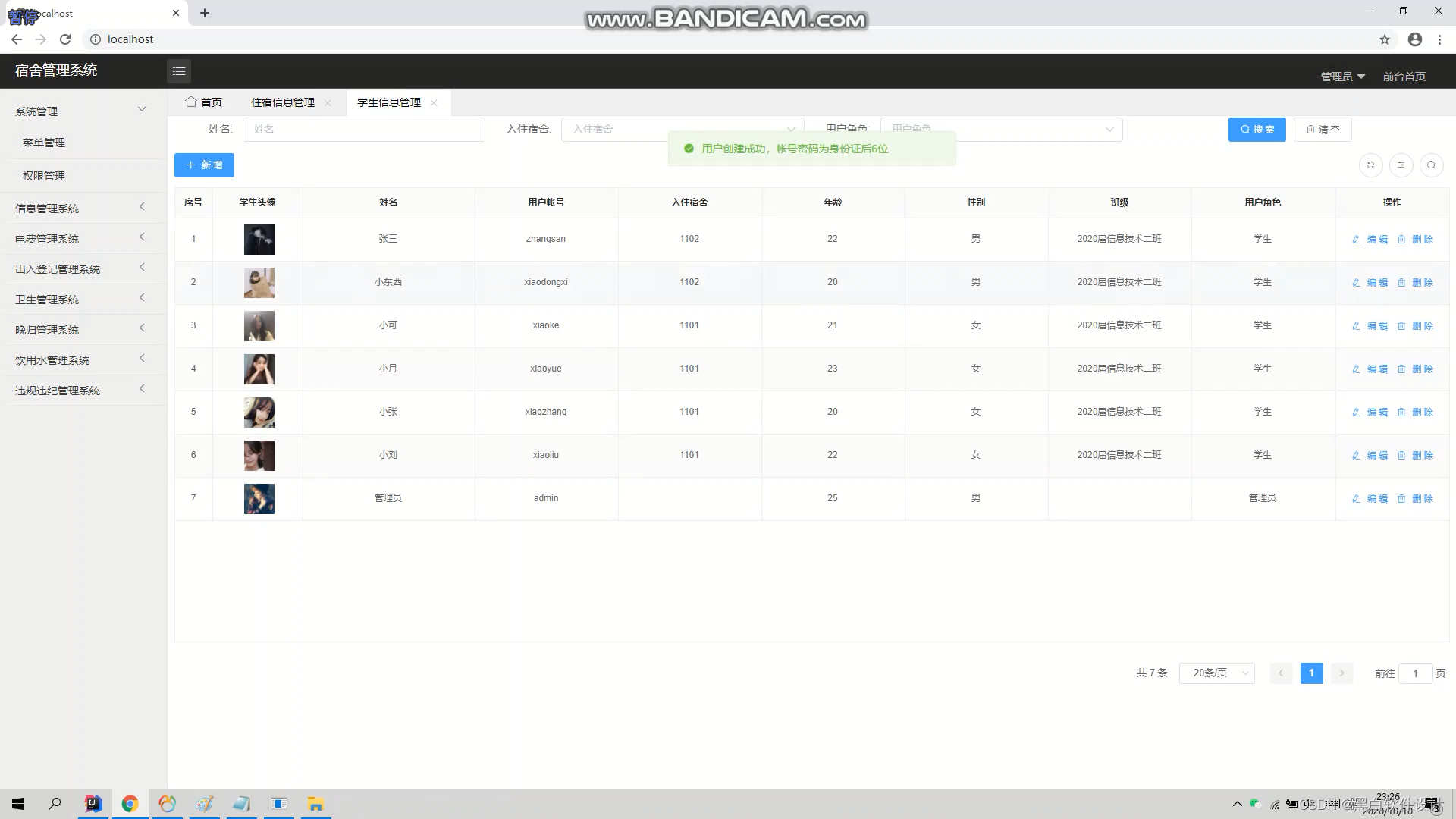
Task: Click the refresh table round icon
Action: coord(1370,165)
